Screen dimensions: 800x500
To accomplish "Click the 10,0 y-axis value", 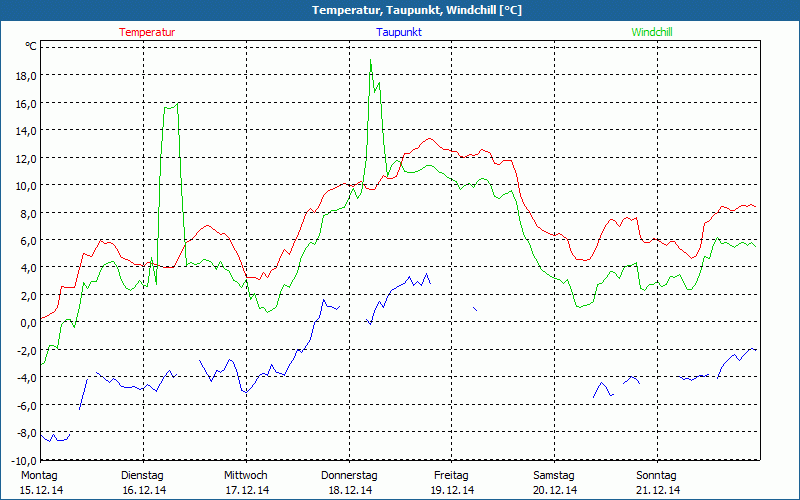I will [25, 185].
